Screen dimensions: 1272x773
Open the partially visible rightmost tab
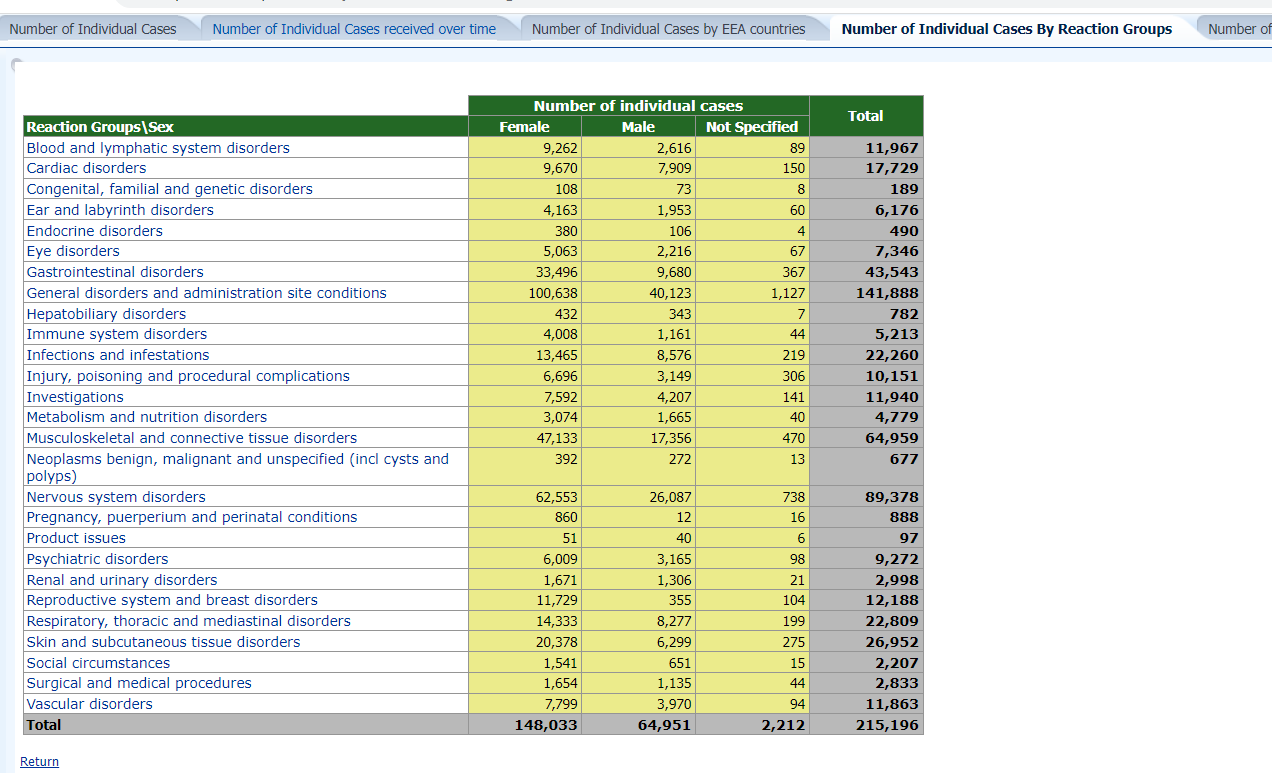click(x=1238, y=29)
